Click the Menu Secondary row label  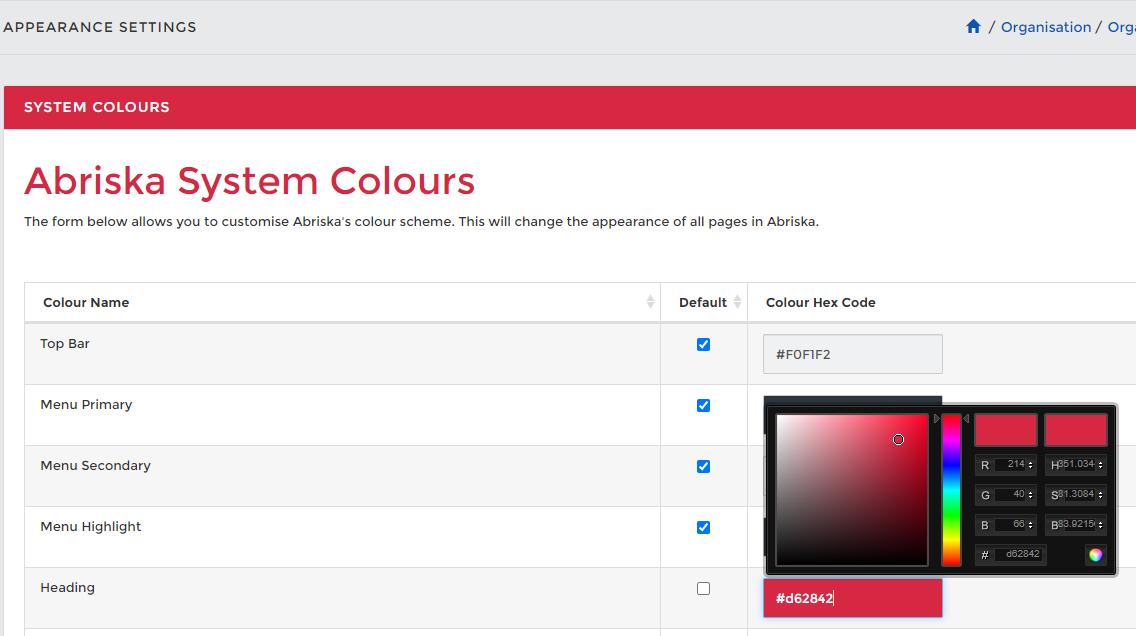pyautogui.click(x=96, y=466)
